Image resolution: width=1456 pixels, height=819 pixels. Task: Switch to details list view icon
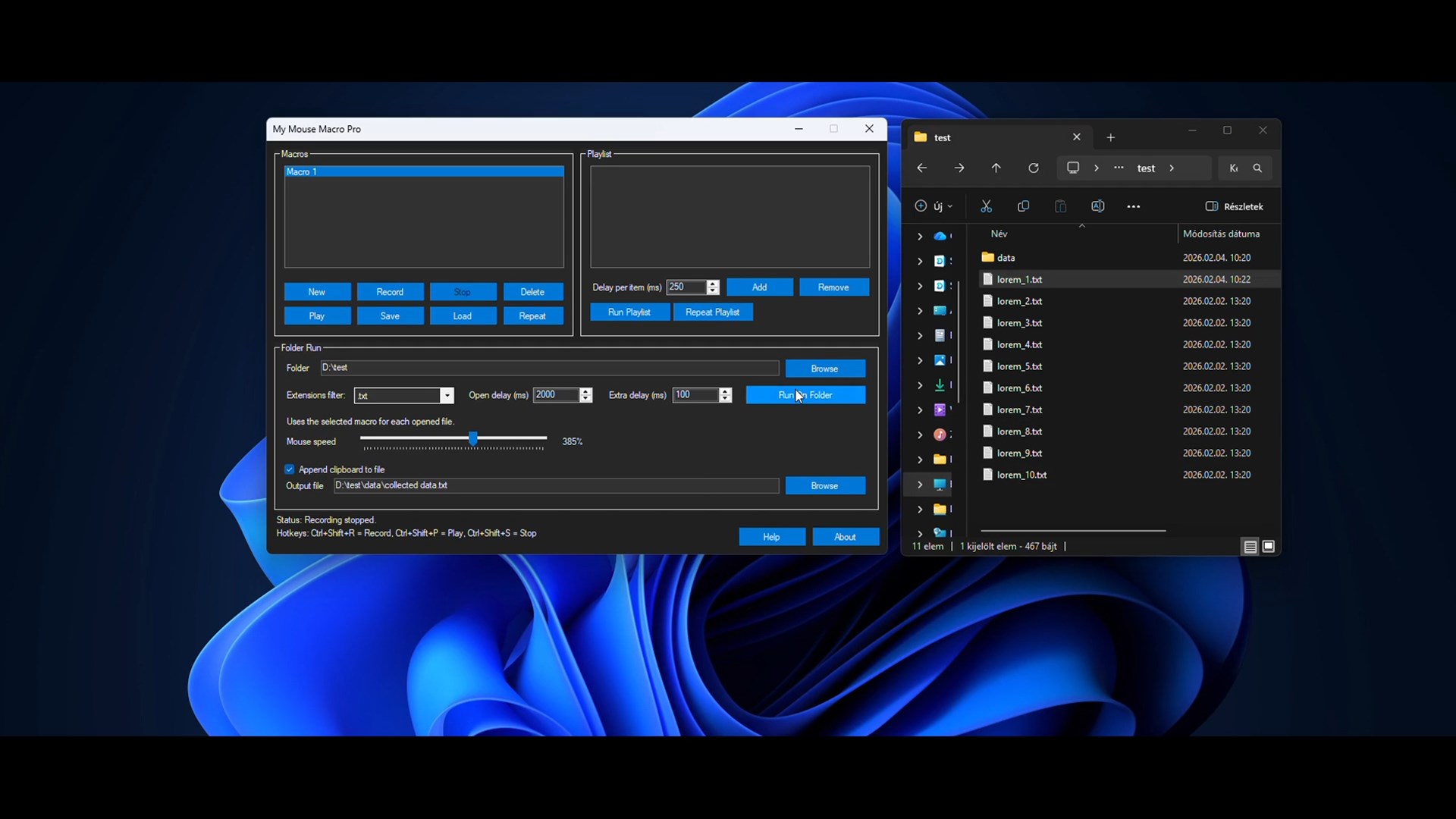[x=1250, y=546]
